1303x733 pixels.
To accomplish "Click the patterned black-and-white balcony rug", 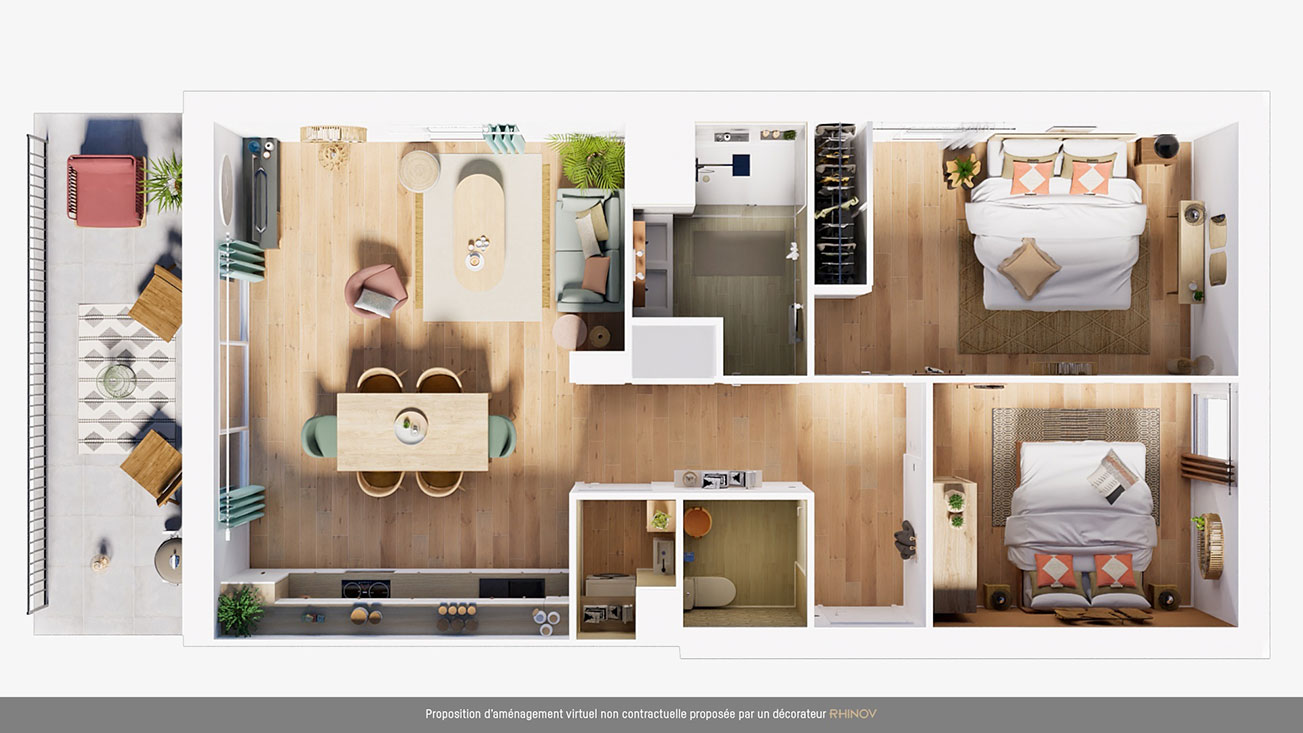I will [116, 378].
